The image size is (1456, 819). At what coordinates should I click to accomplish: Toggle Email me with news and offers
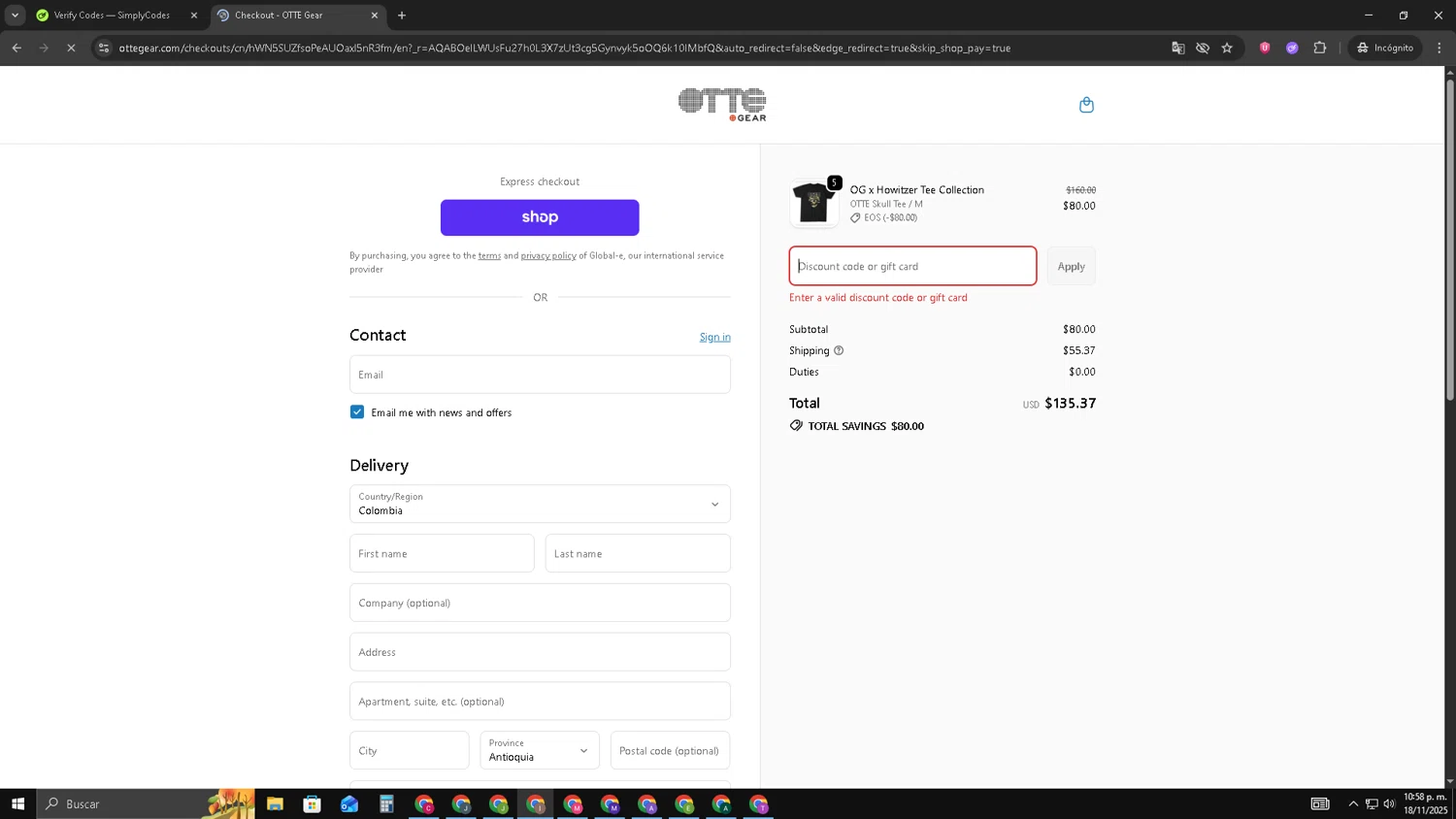click(x=357, y=412)
